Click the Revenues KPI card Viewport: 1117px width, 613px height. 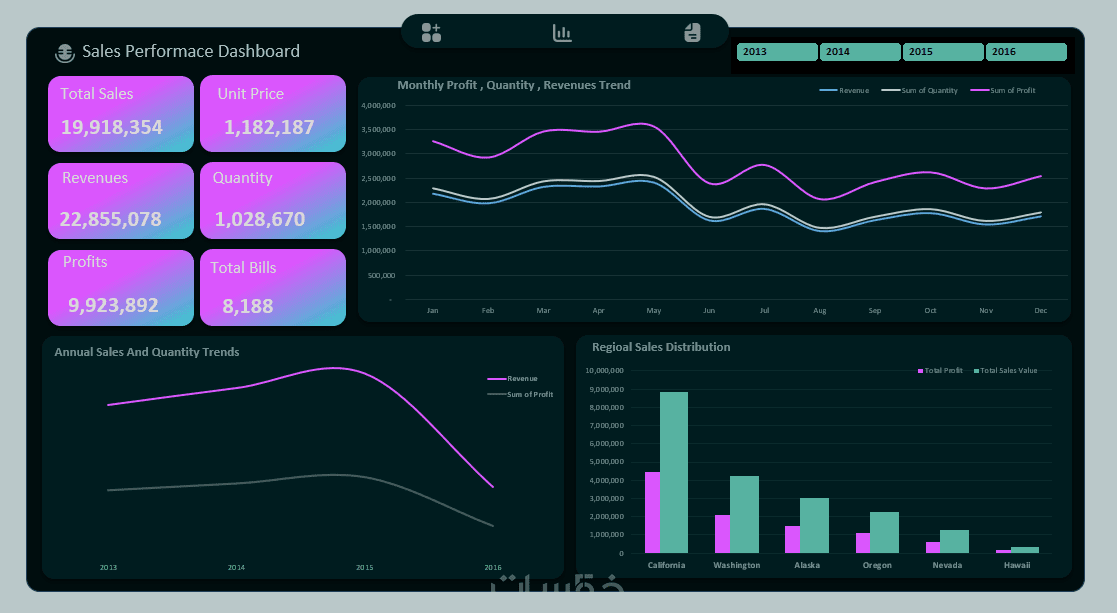121,201
